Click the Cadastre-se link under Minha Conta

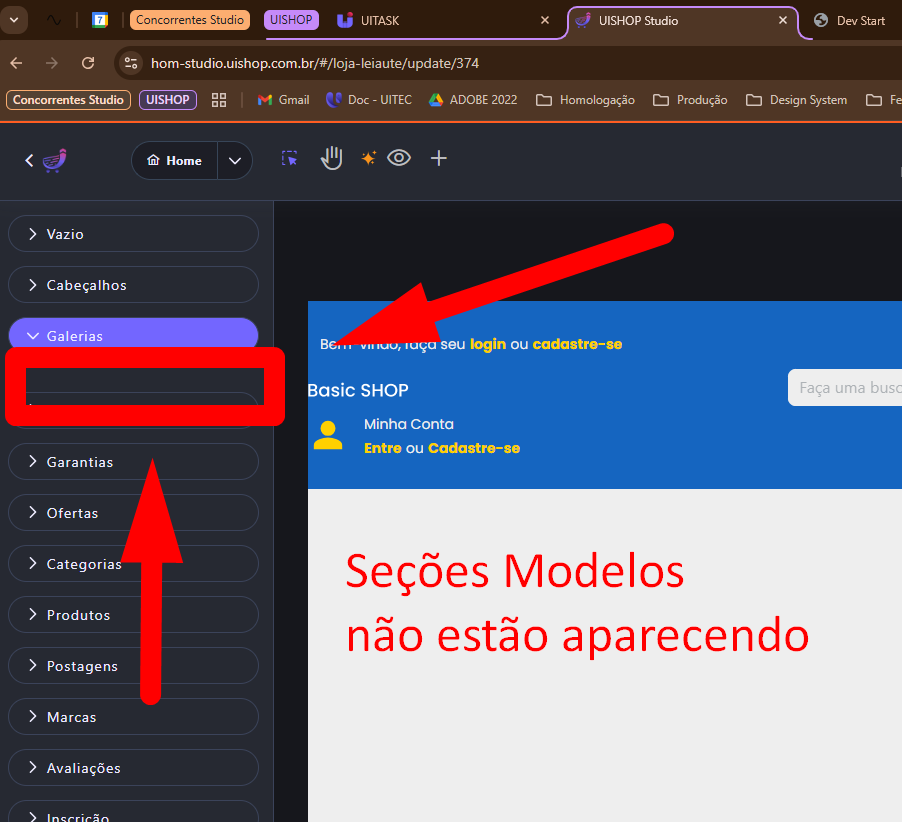coord(474,448)
